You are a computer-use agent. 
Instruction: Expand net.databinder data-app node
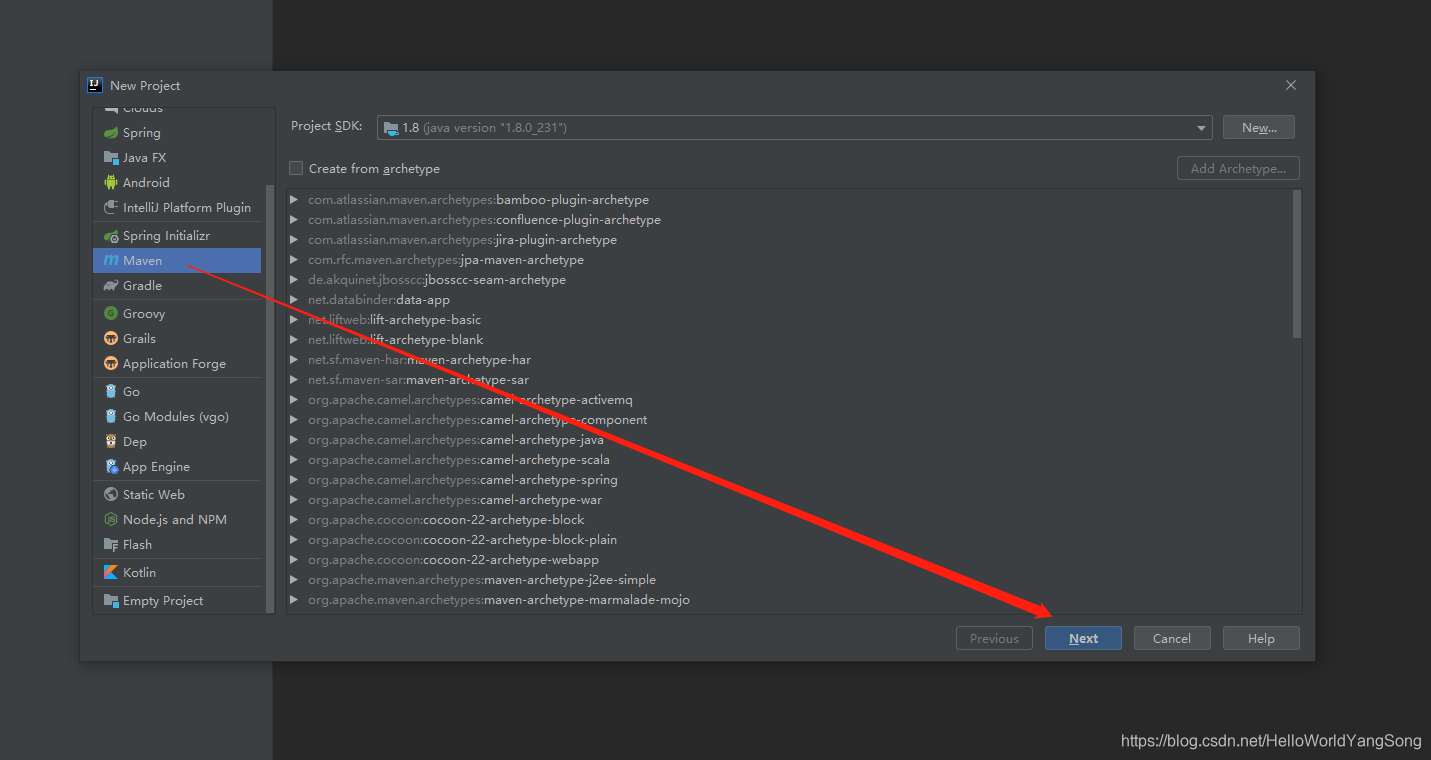click(x=294, y=300)
